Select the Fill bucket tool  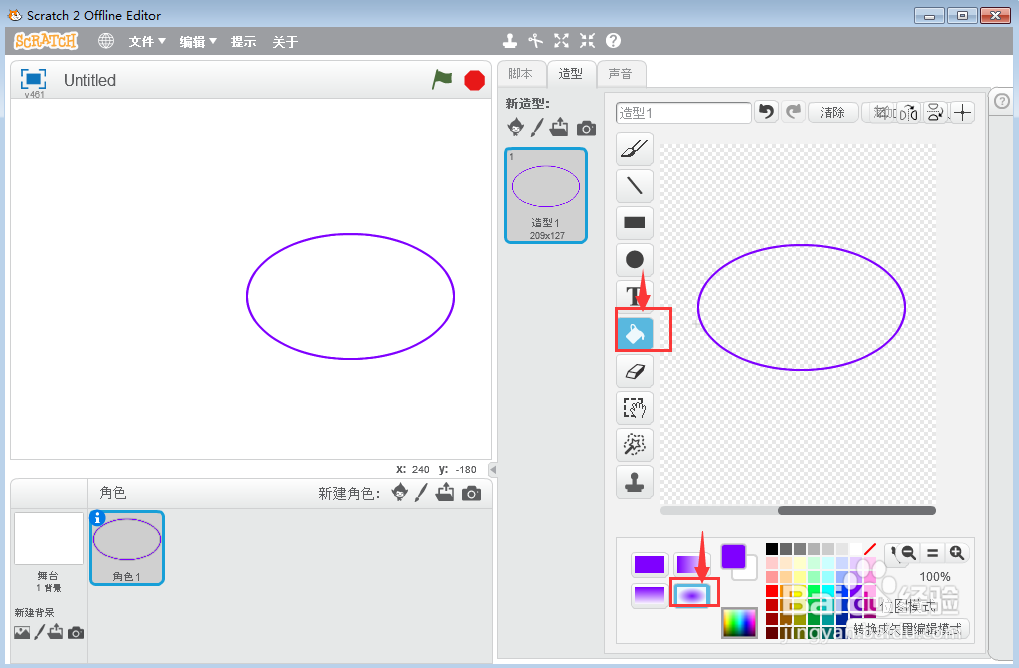tap(634, 334)
